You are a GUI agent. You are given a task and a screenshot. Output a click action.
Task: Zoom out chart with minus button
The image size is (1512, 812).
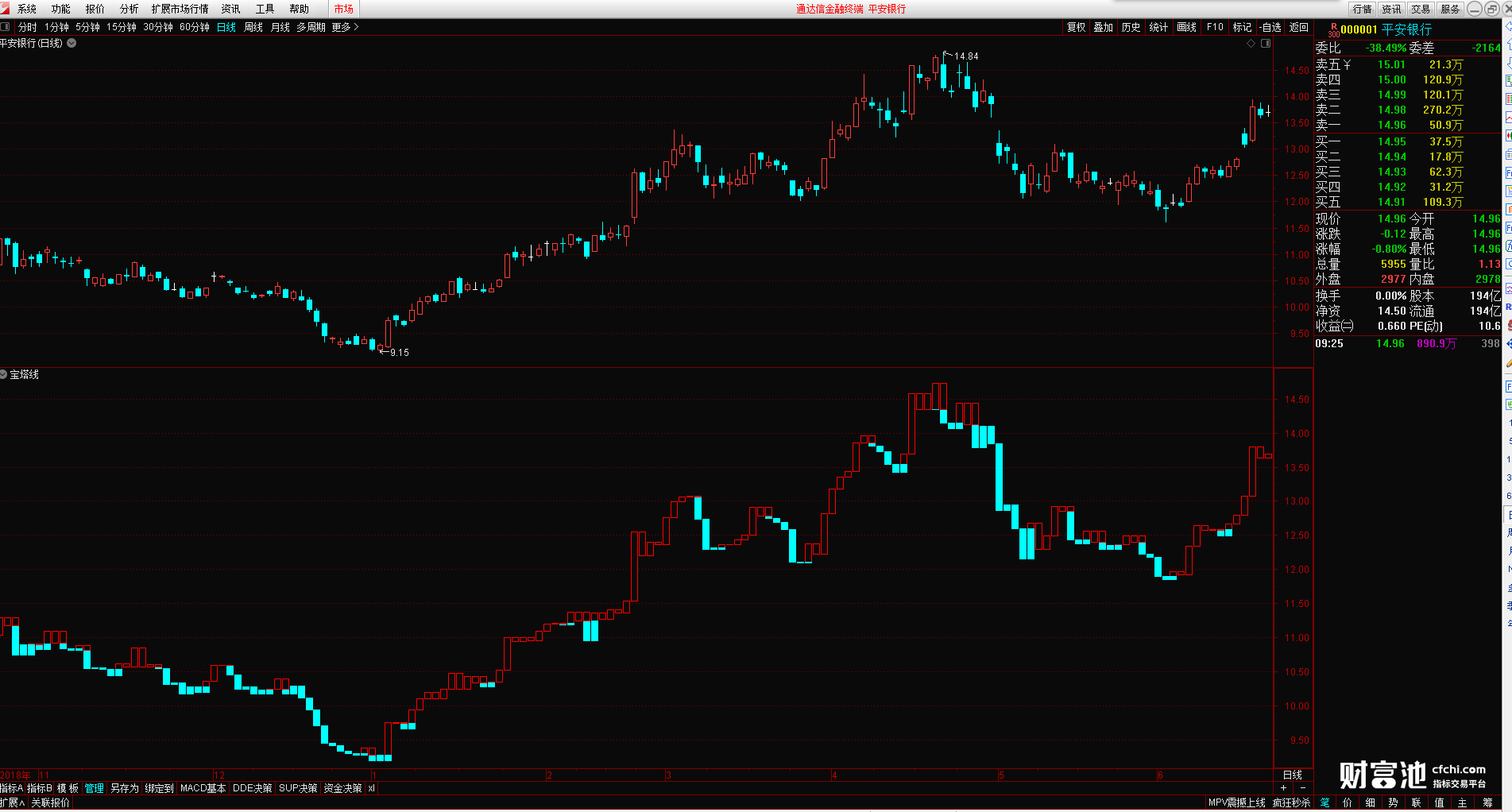(x=1302, y=787)
